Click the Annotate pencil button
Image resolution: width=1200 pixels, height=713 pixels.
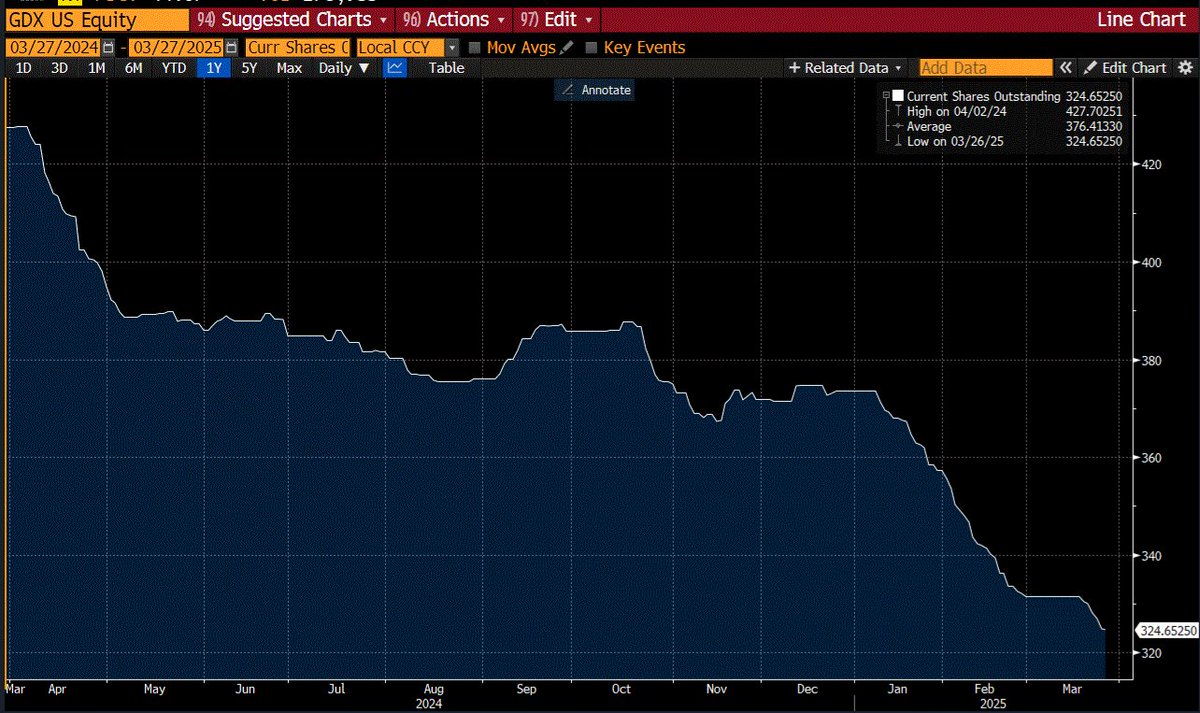pos(594,90)
